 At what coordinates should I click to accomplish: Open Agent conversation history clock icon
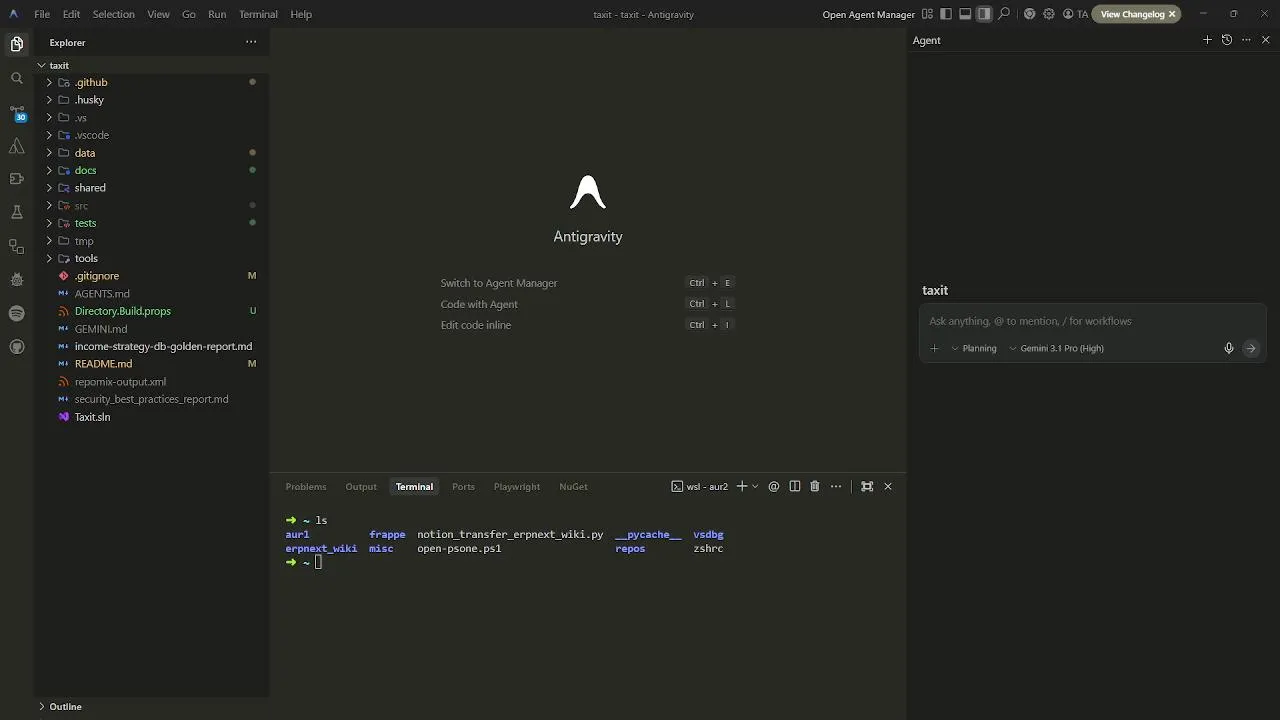(x=1227, y=40)
